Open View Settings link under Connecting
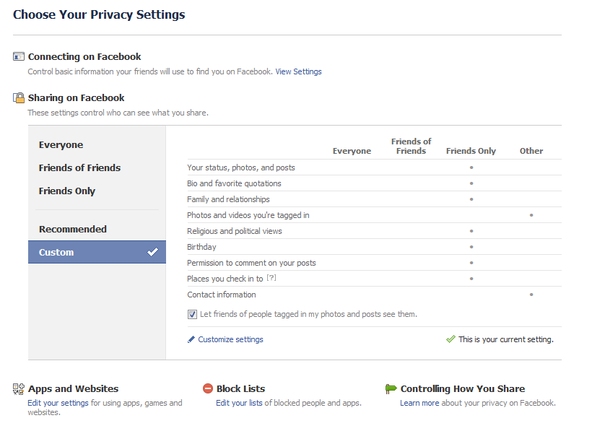Screen dimensions: 600x431 click(x=298, y=72)
